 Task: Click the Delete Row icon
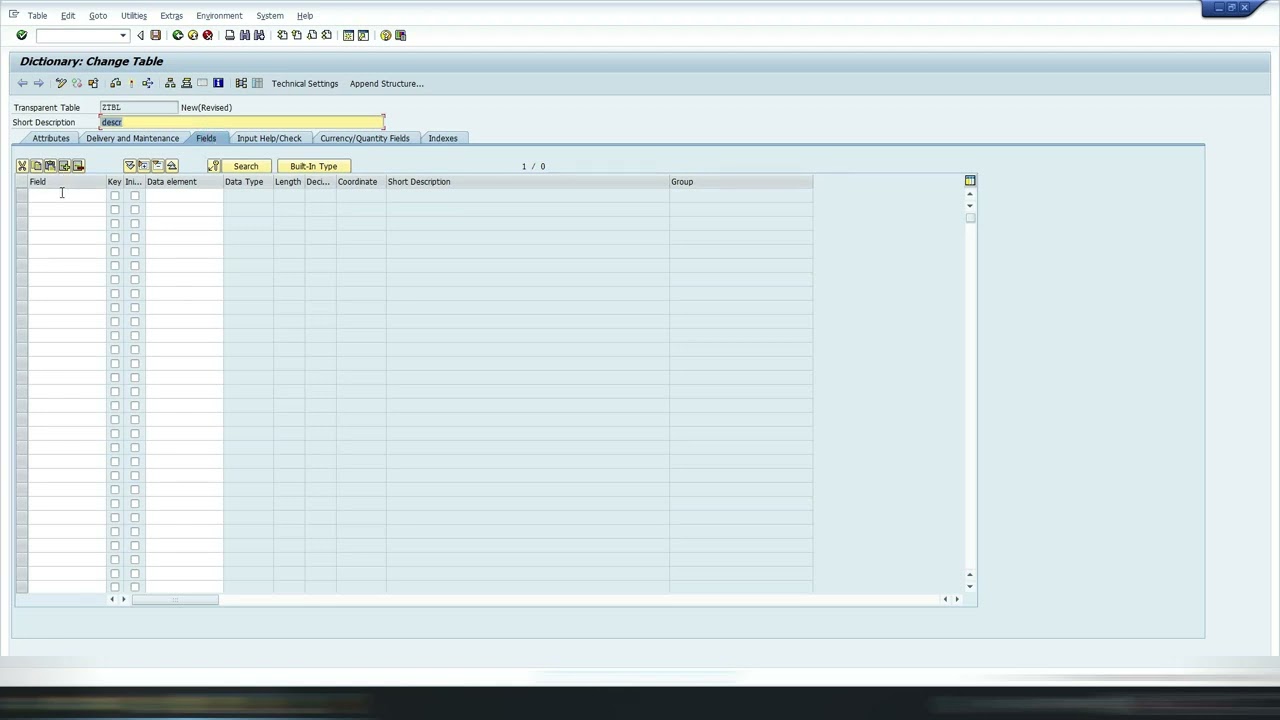pos(78,166)
